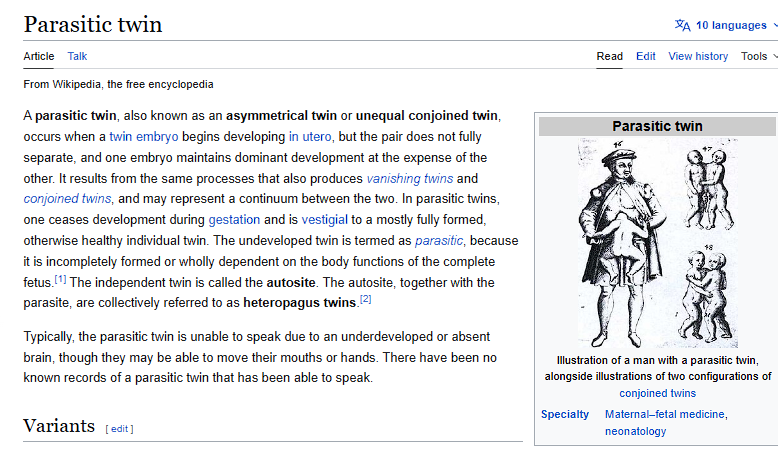Open the View history tab
Image resolution: width=778 pixels, height=457 pixels.
pyautogui.click(x=698, y=57)
